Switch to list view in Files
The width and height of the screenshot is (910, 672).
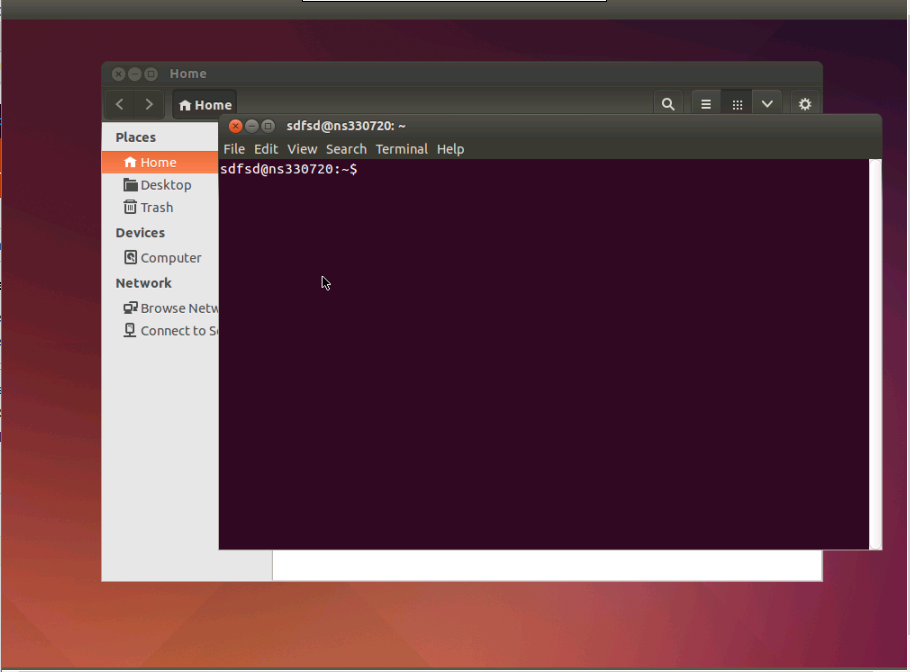click(x=706, y=104)
